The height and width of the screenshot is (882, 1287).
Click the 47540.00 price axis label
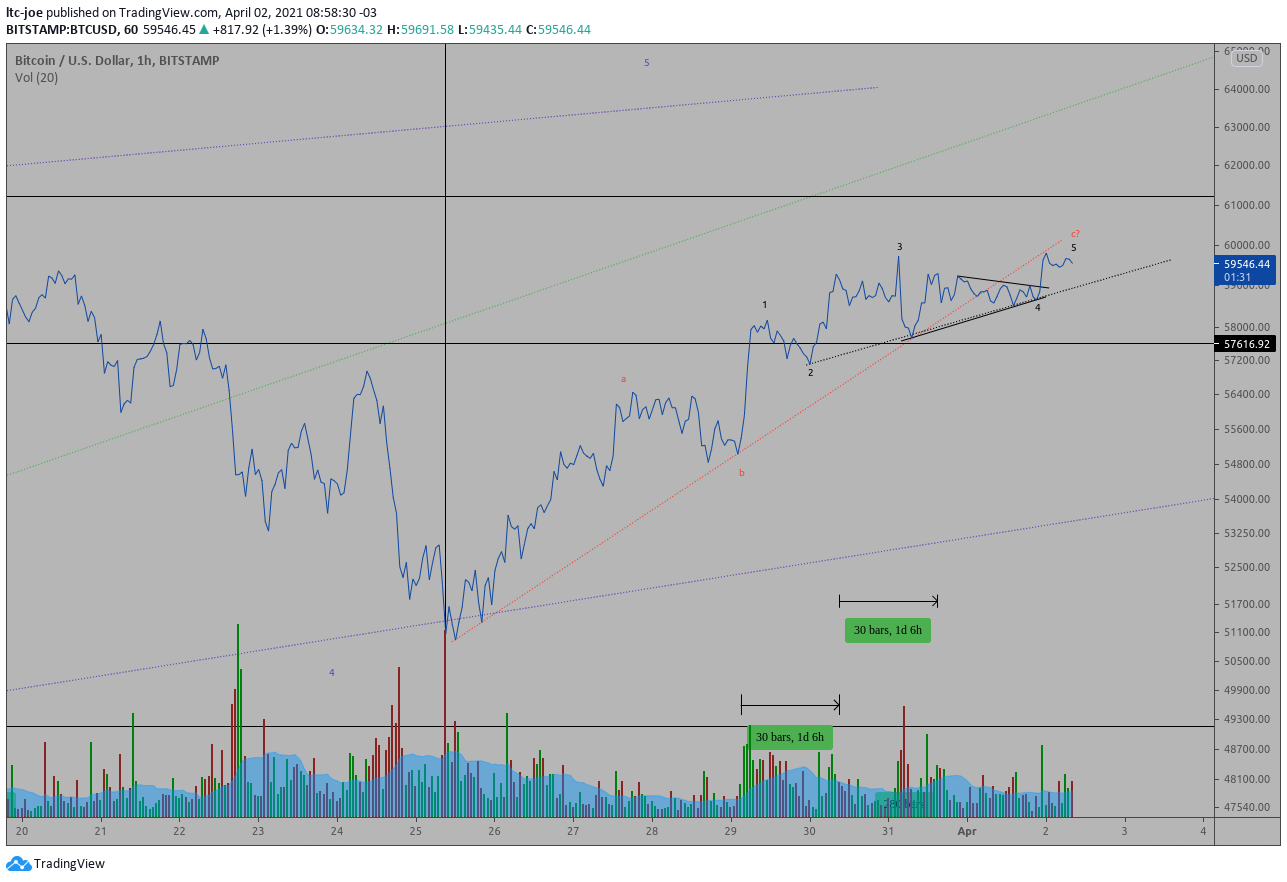(1246, 808)
